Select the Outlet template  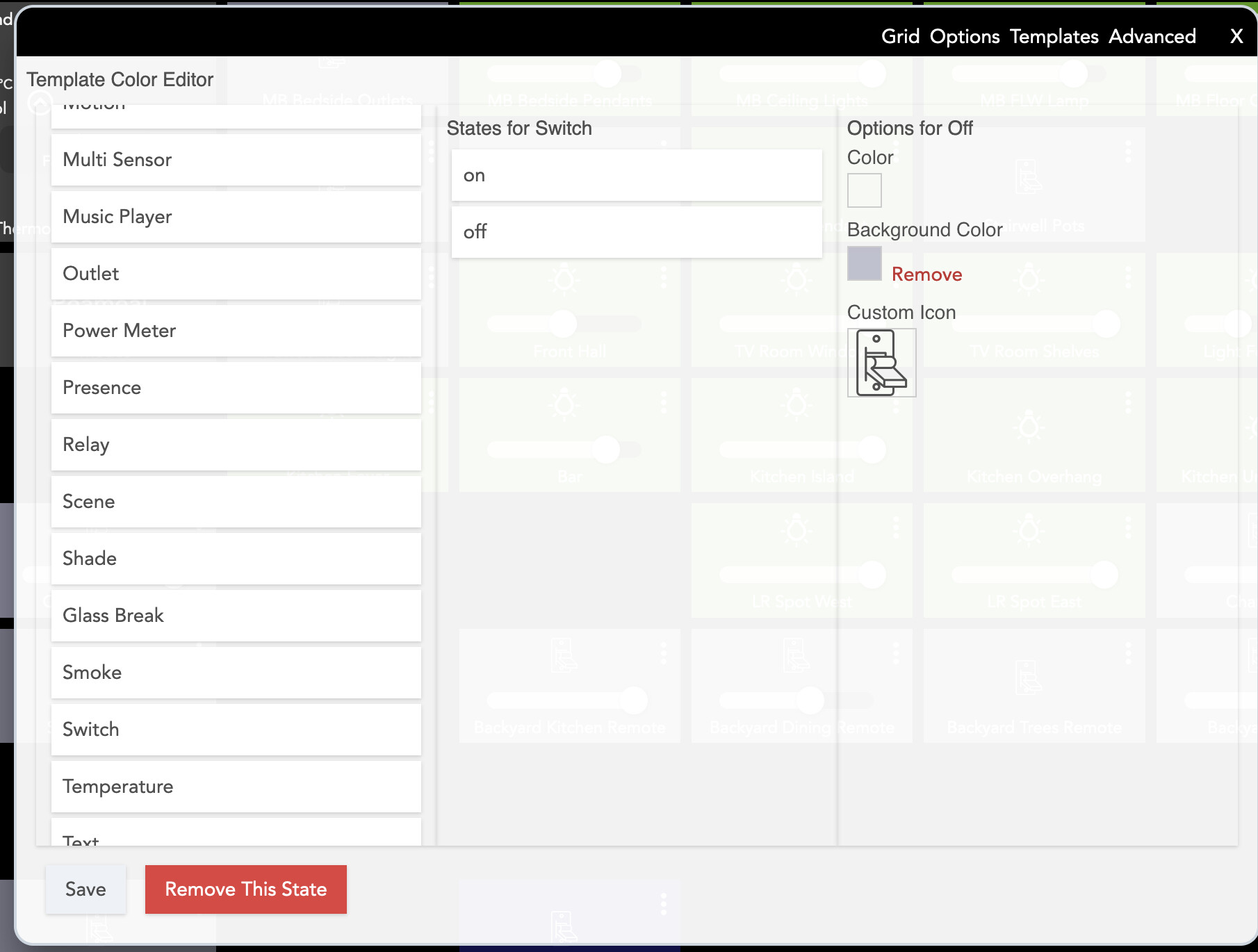(236, 274)
